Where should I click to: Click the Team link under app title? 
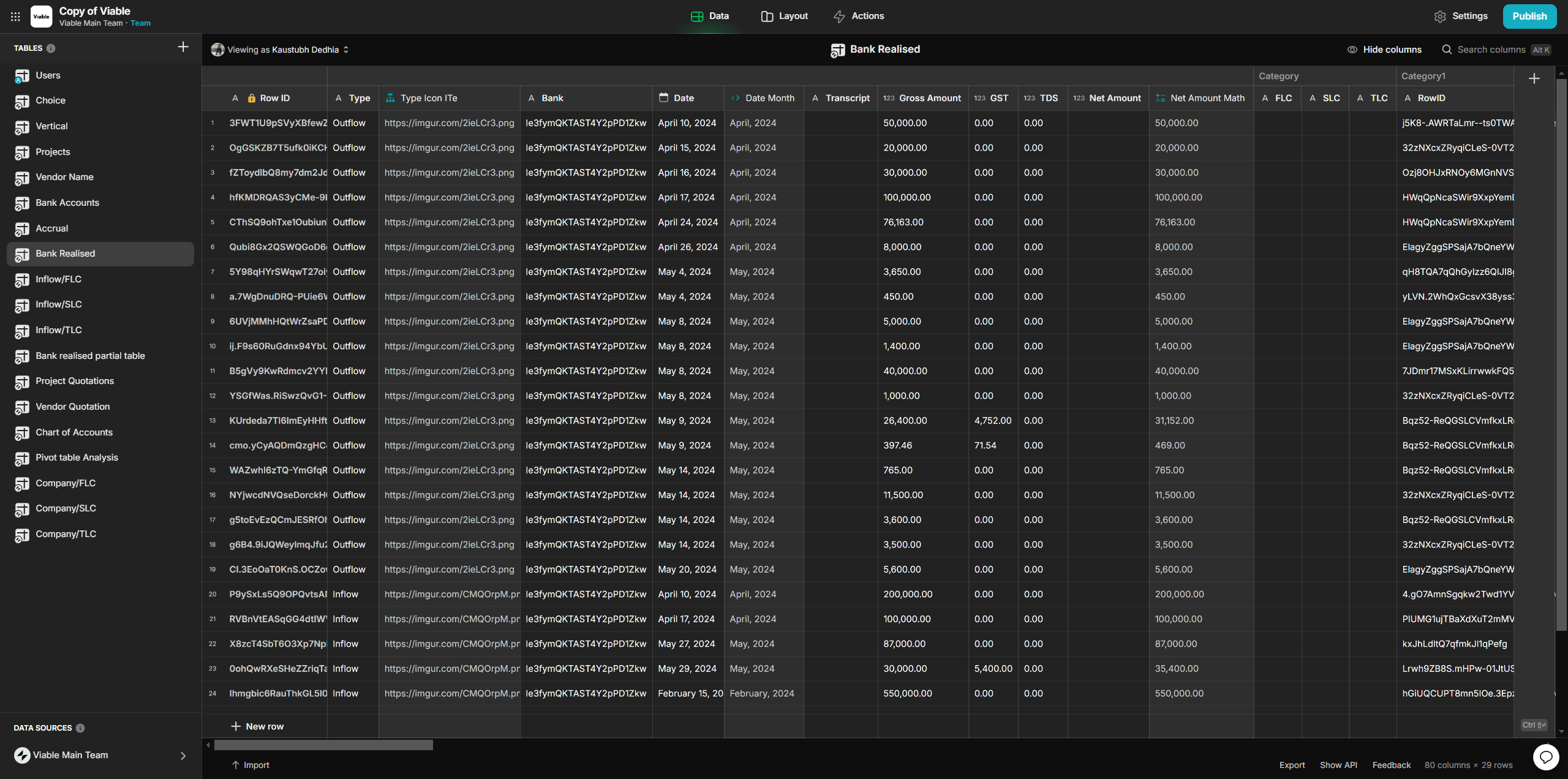tap(140, 23)
